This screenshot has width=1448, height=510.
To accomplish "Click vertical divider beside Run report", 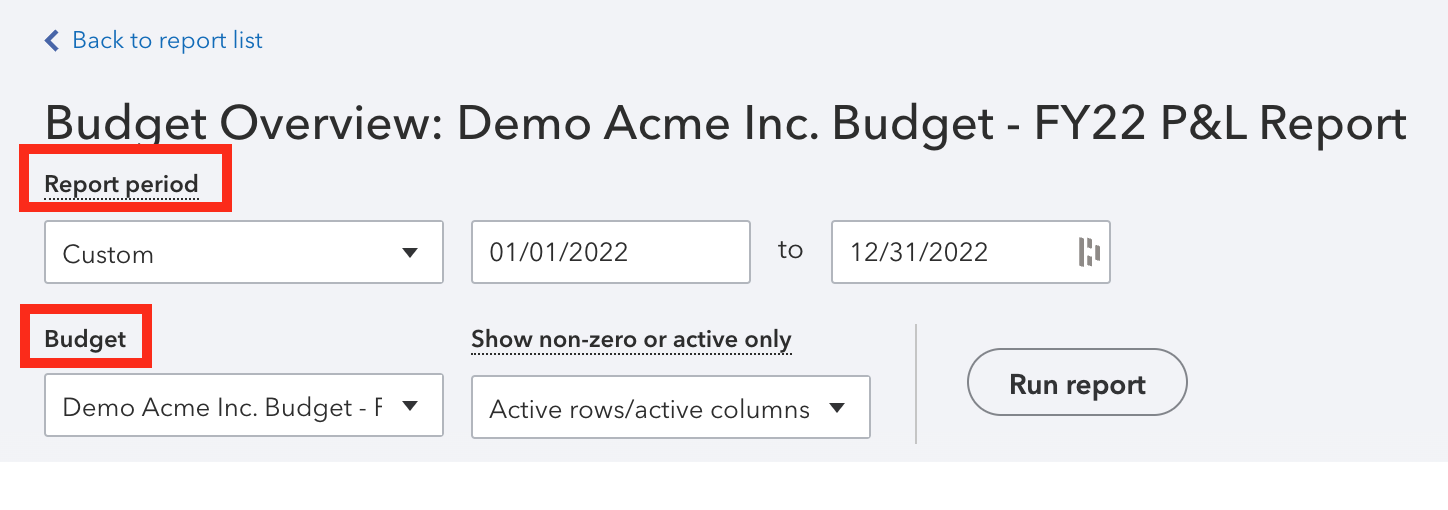I will (x=916, y=383).
